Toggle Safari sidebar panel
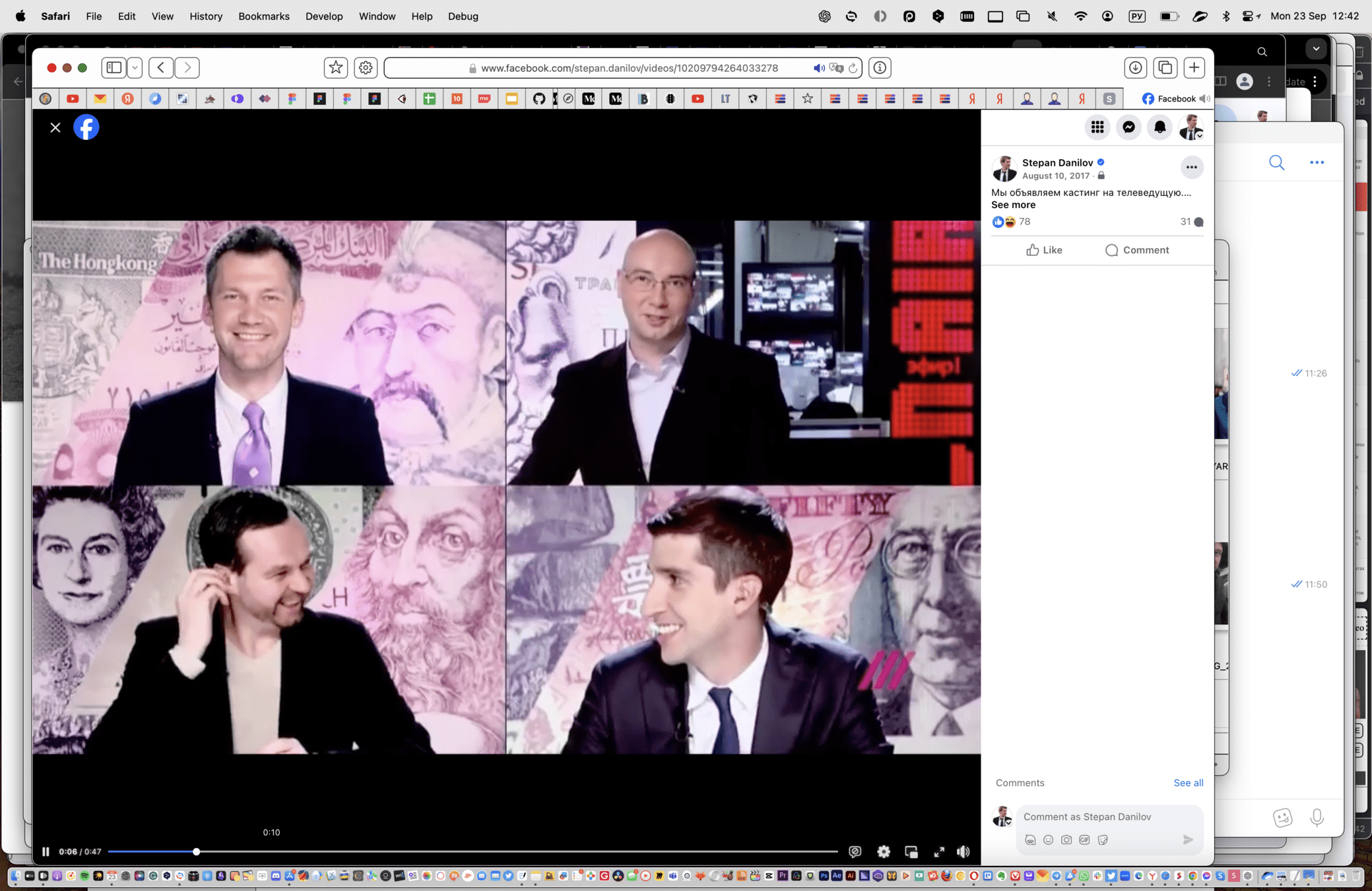Image resolution: width=1372 pixels, height=891 pixels. (114, 67)
